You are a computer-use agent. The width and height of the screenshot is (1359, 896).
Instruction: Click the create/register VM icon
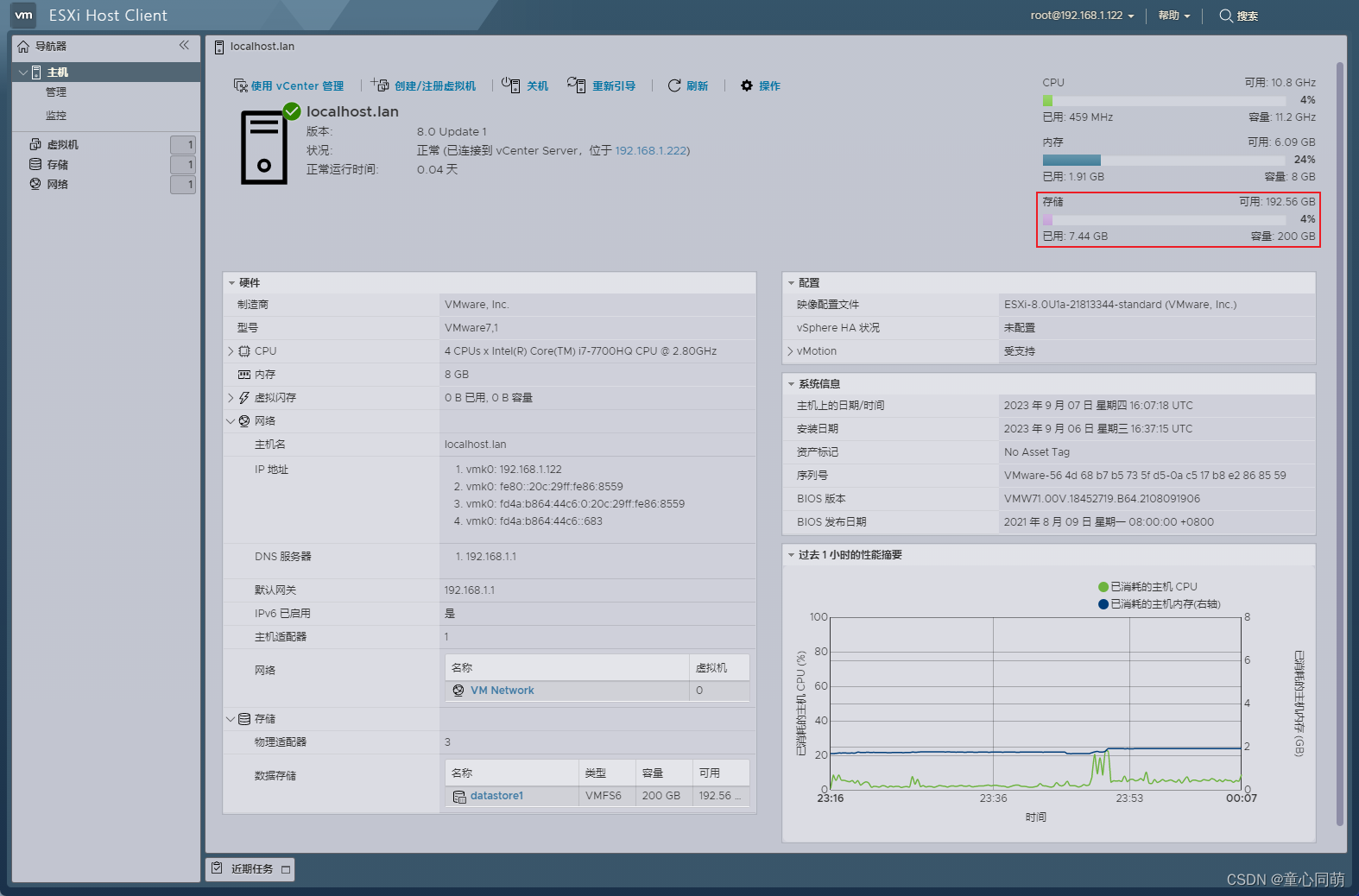[380, 85]
